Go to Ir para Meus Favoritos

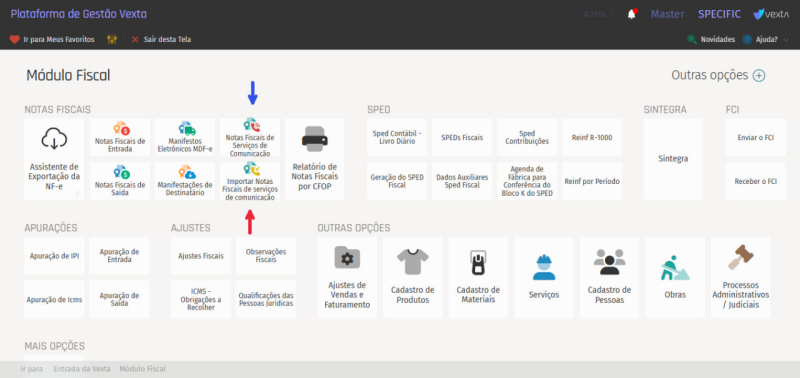pyautogui.click(x=52, y=39)
